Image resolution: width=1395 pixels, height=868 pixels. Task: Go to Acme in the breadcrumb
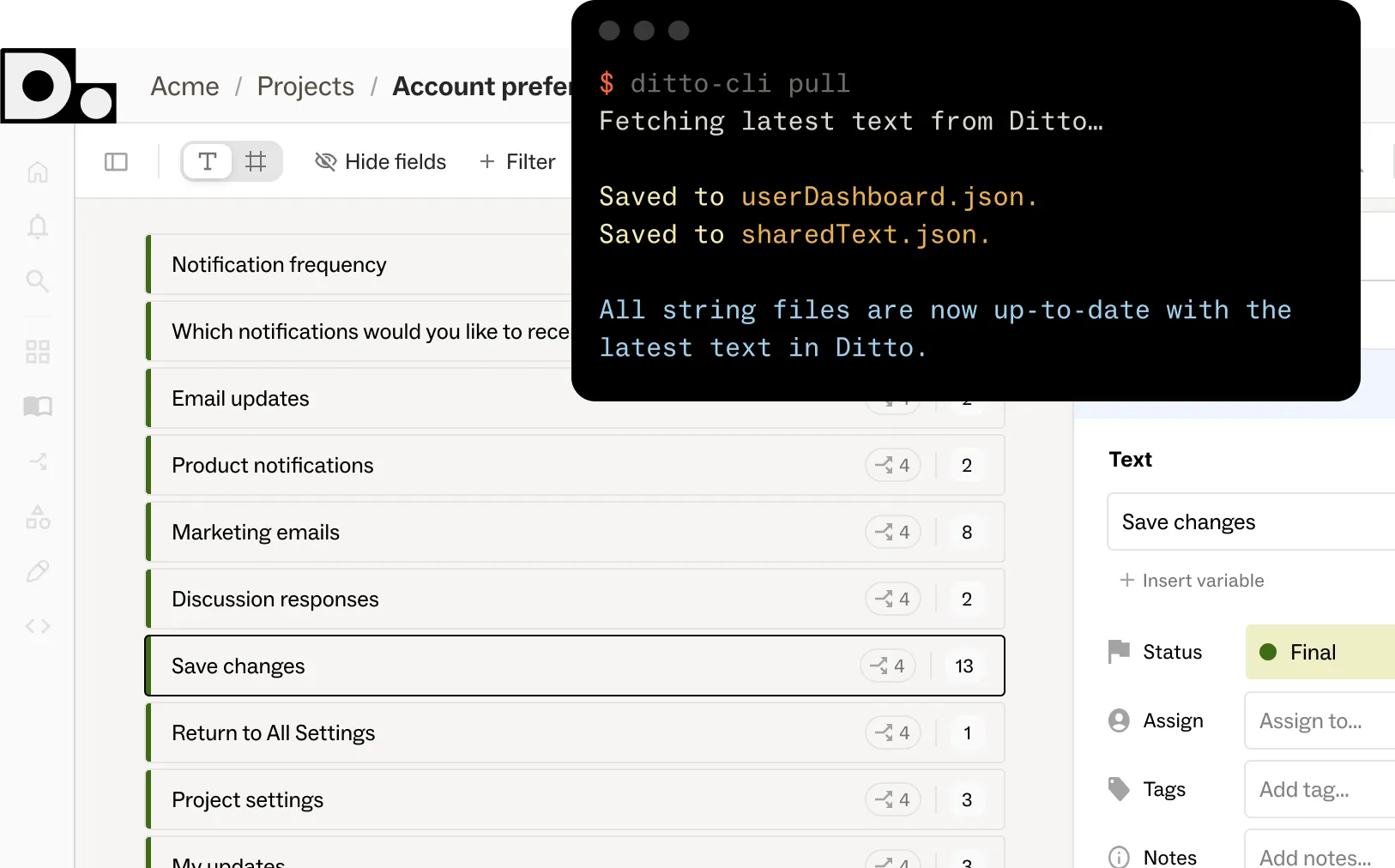184,86
